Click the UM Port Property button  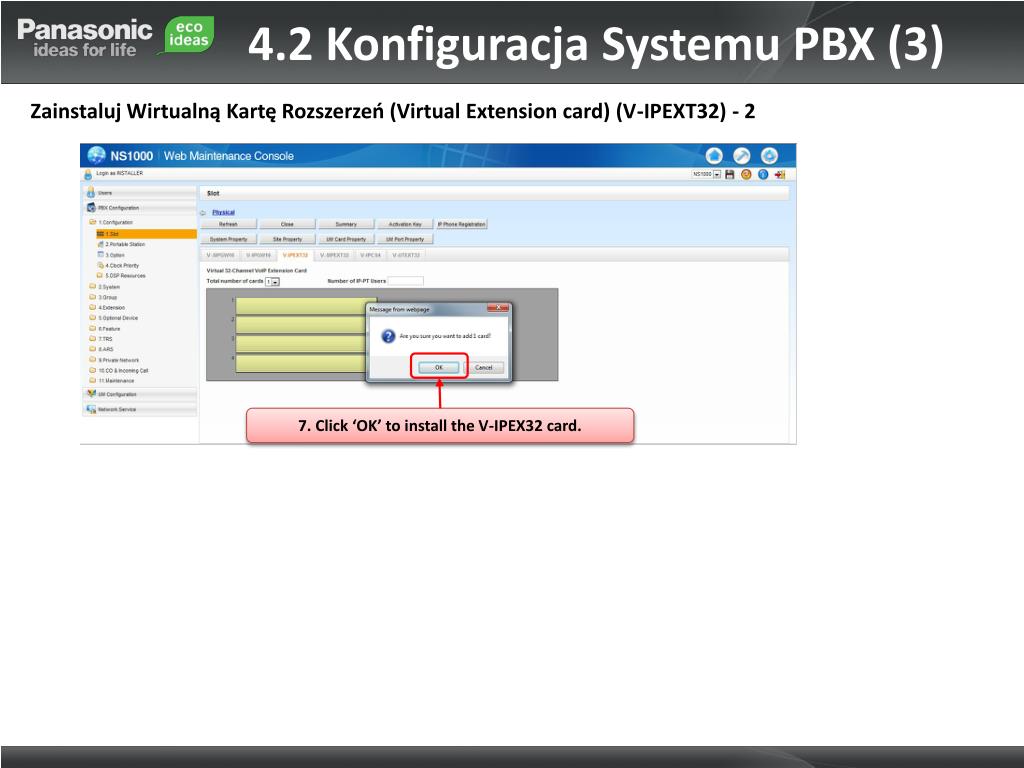[x=405, y=239]
